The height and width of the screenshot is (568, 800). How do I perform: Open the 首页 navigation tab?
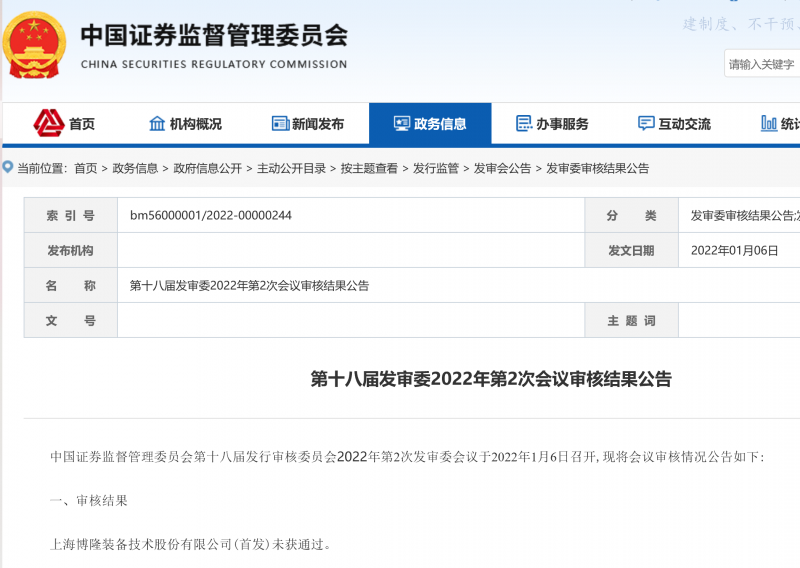(64, 124)
